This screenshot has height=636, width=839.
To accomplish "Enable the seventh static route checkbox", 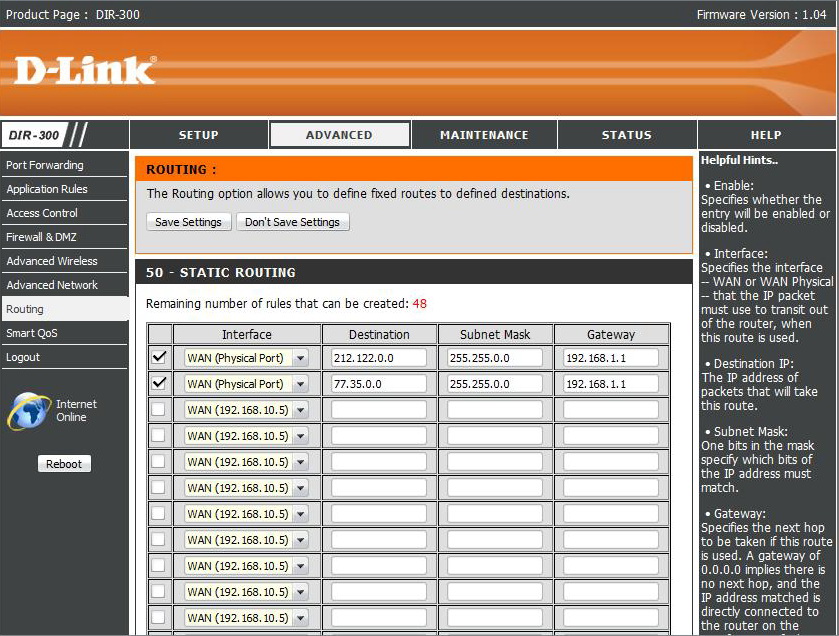I will point(159,514).
